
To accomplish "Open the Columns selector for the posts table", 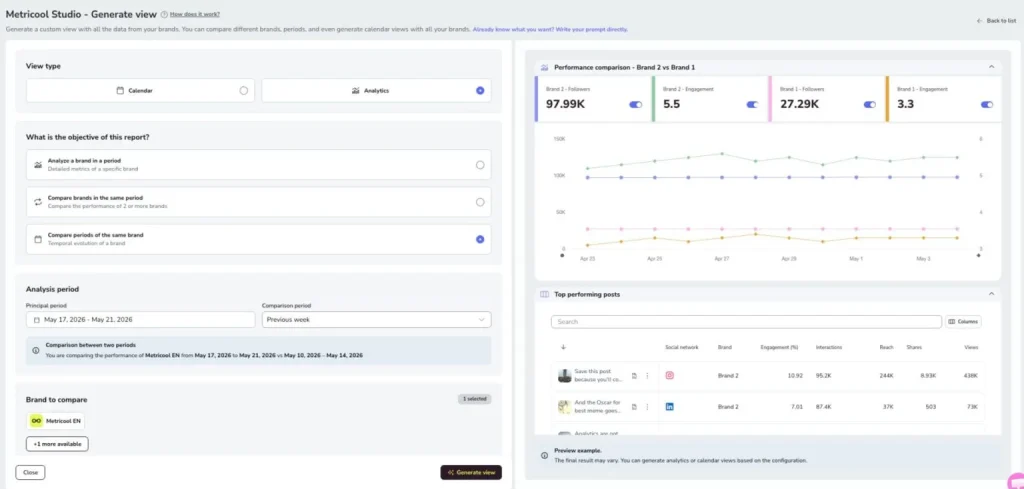I will coord(963,322).
